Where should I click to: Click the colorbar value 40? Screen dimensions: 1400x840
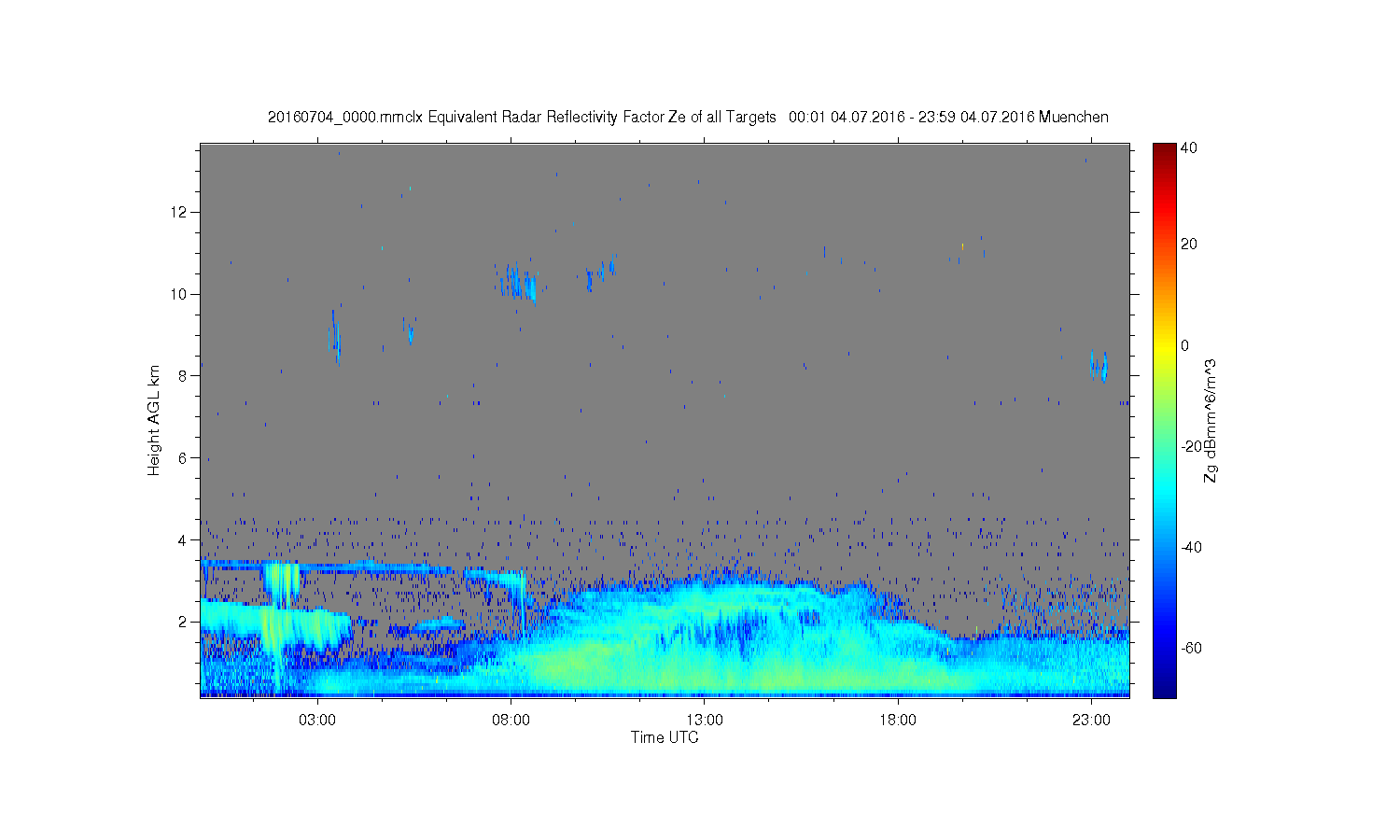[1189, 148]
